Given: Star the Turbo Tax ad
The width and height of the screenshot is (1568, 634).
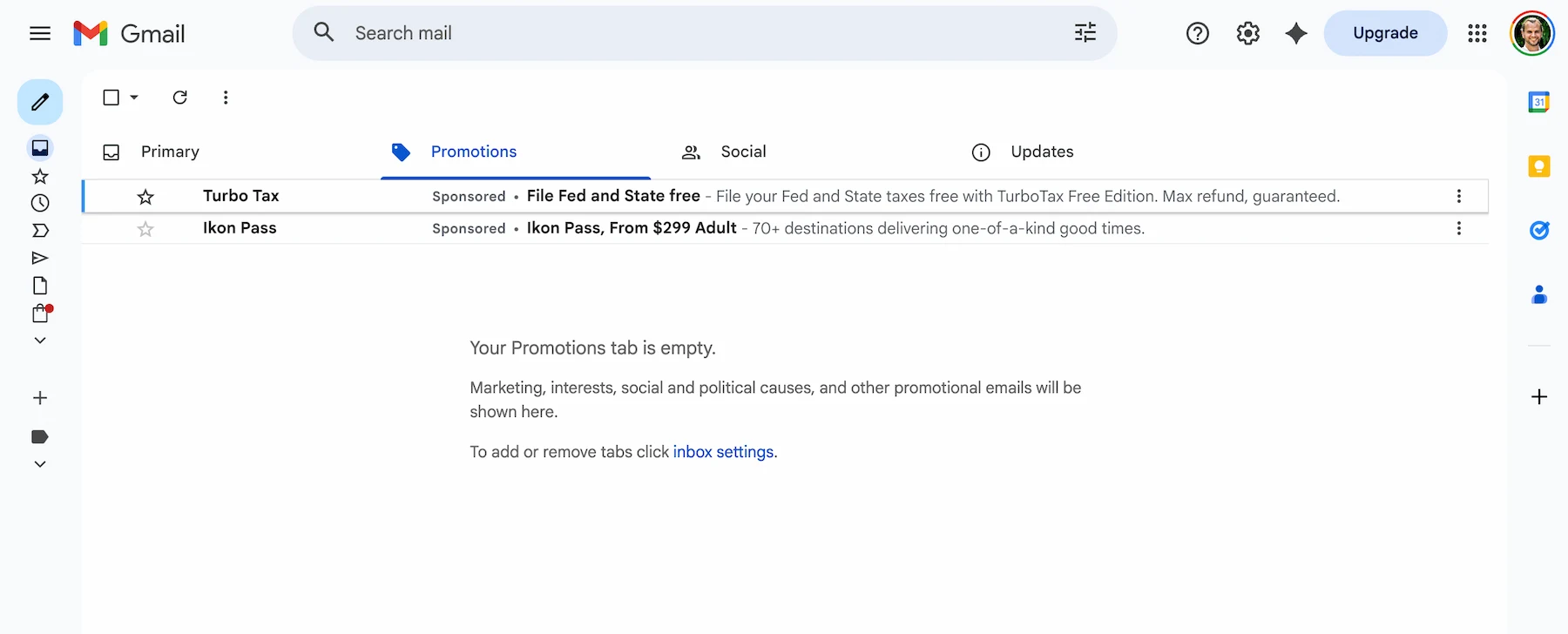Looking at the screenshot, I should pyautogui.click(x=145, y=197).
